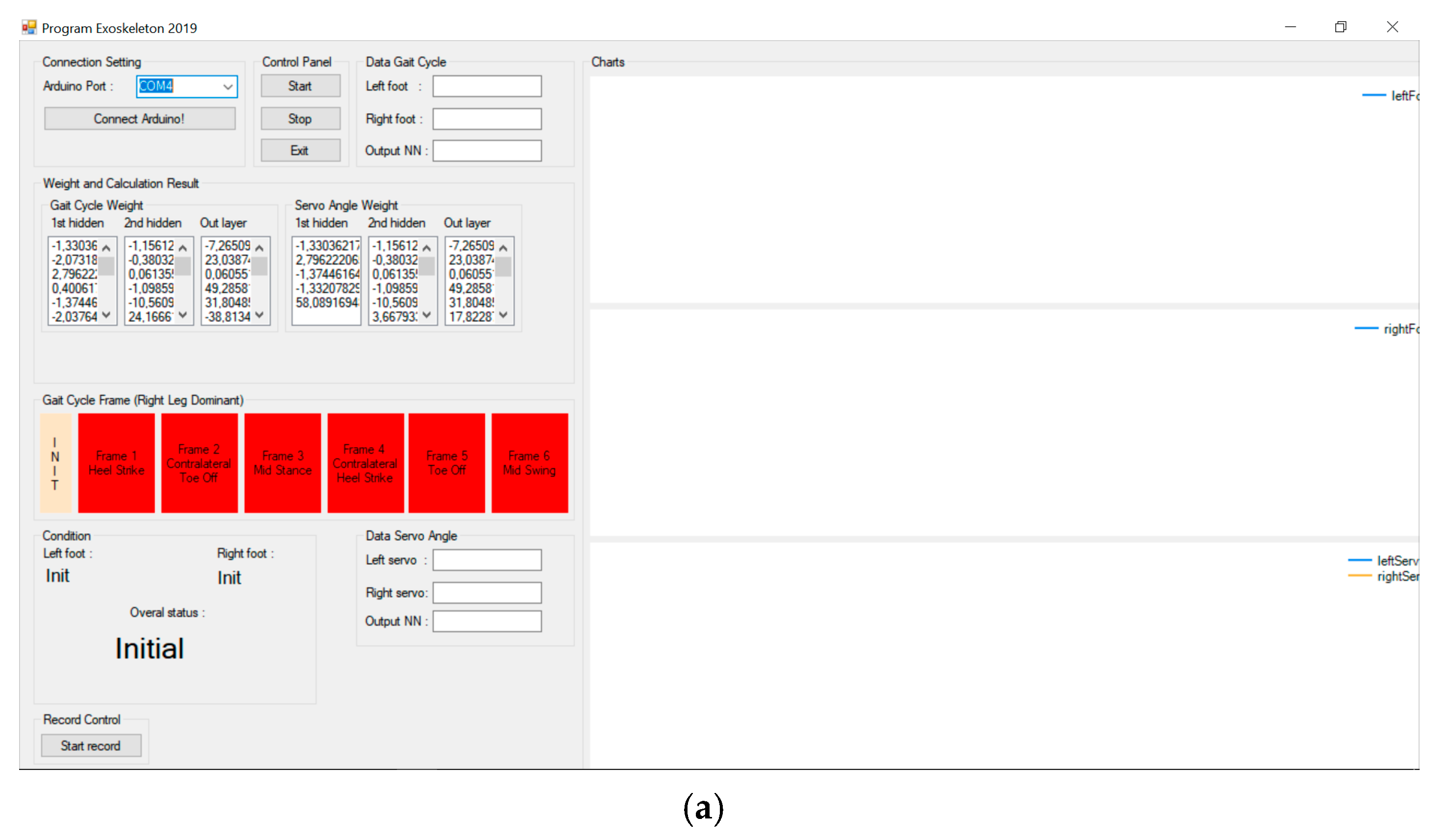The width and height of the screenshot is (1450, 840).
Task: Select the Frame 3 Mid Stance tile
Action: tap(283, 463)
